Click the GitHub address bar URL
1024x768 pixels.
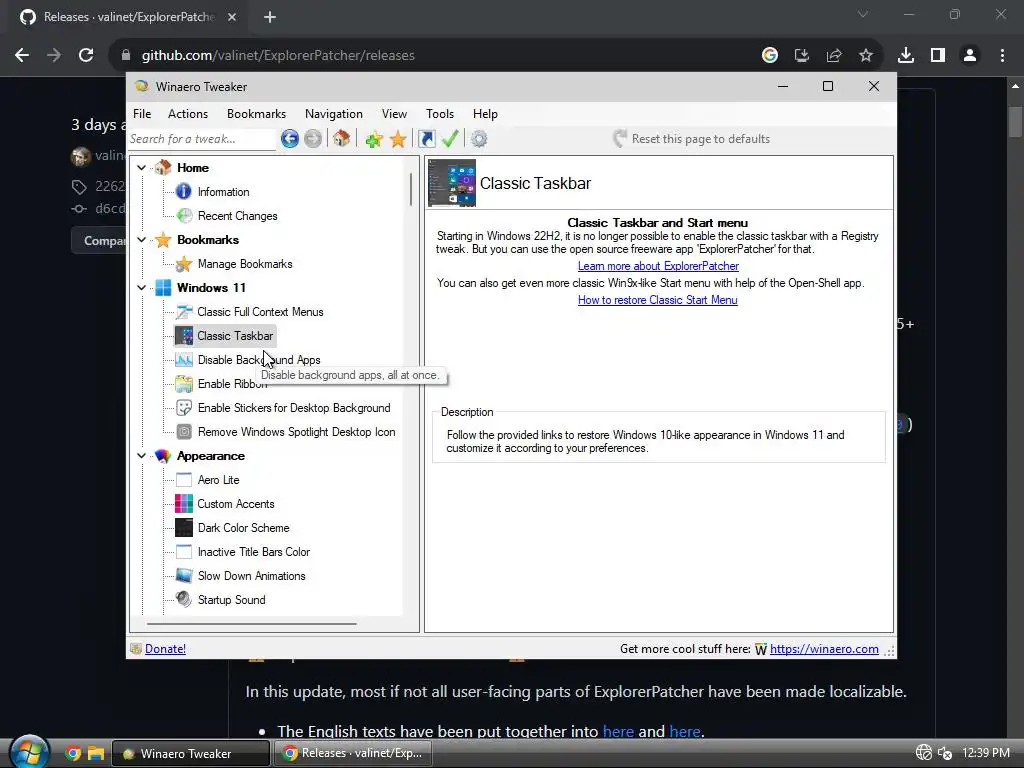click(278, 56)
